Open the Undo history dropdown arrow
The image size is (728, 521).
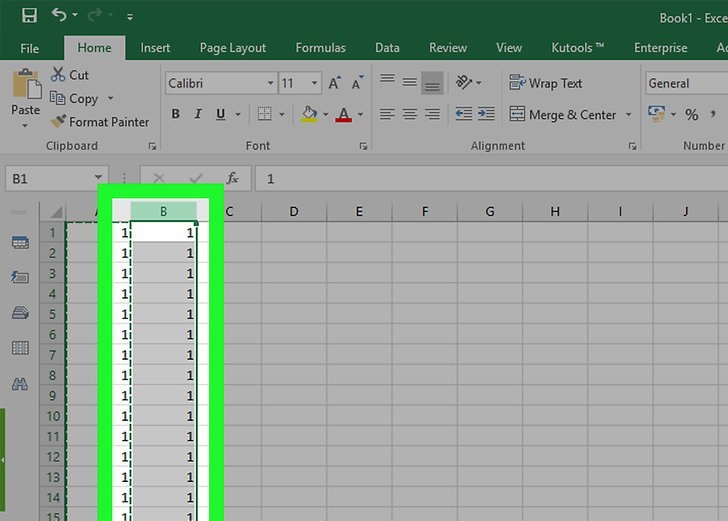coord(75,15)
